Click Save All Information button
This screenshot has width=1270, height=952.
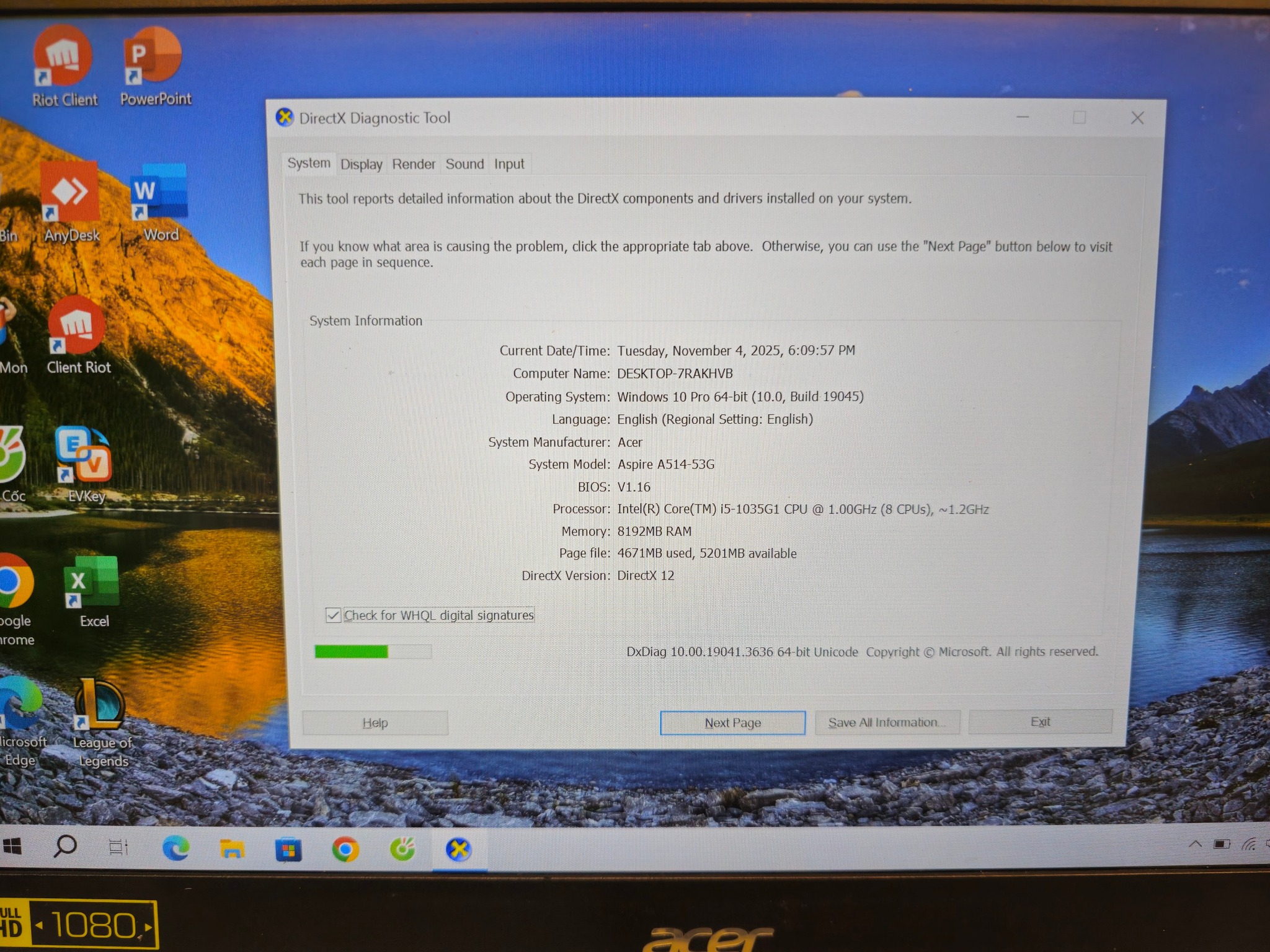[887, 723]
